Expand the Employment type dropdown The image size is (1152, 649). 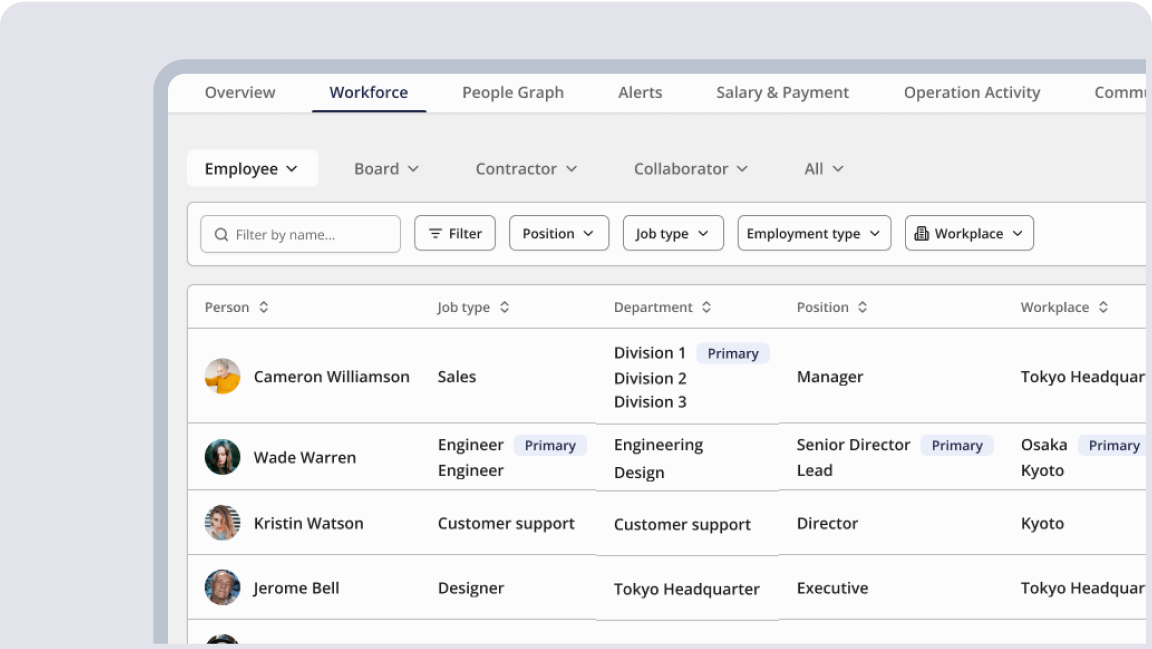pos(813,233)
